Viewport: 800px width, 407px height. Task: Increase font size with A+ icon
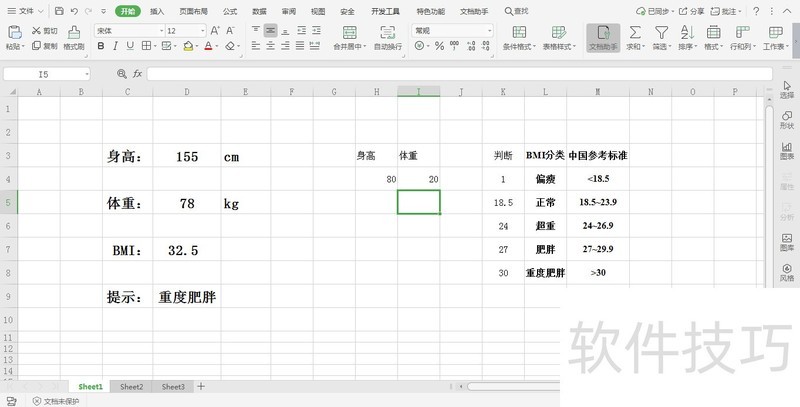[215, 31]
